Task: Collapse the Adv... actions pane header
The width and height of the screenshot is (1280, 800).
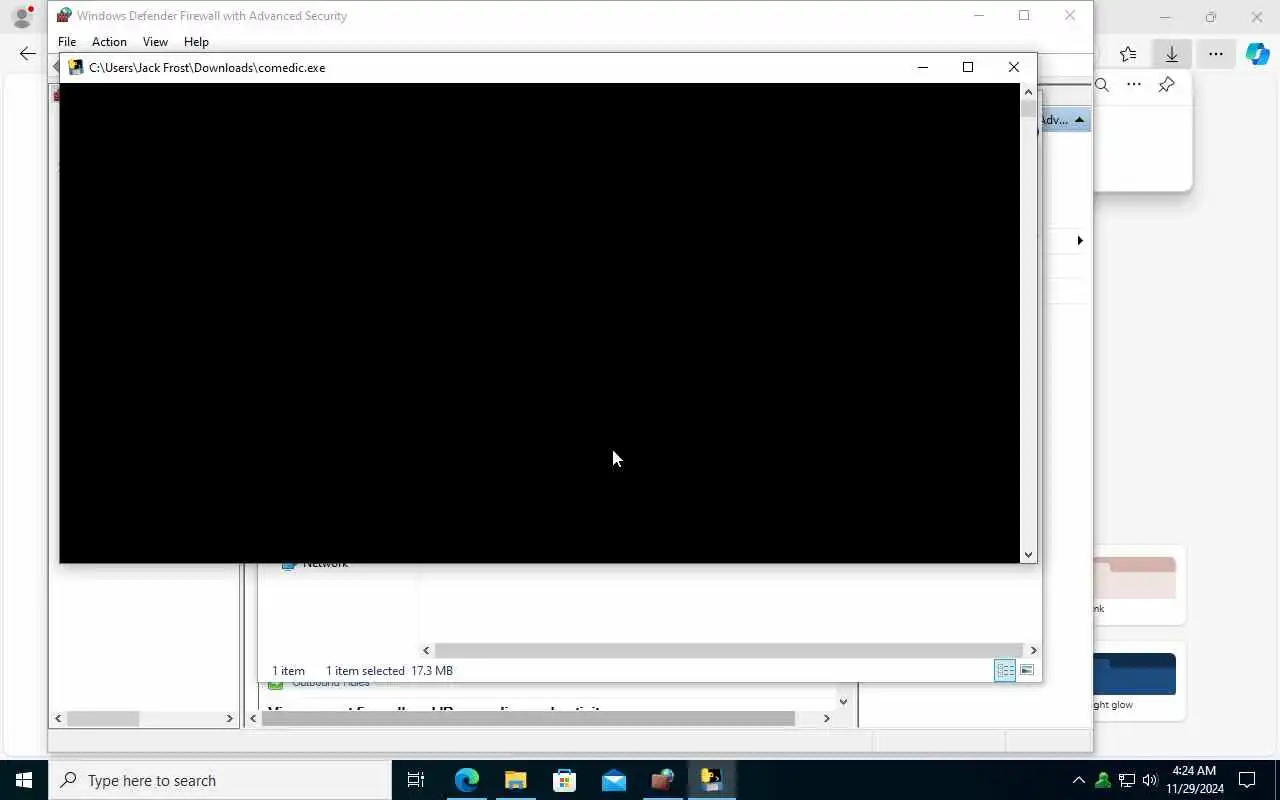Action: pos(1079,120)
